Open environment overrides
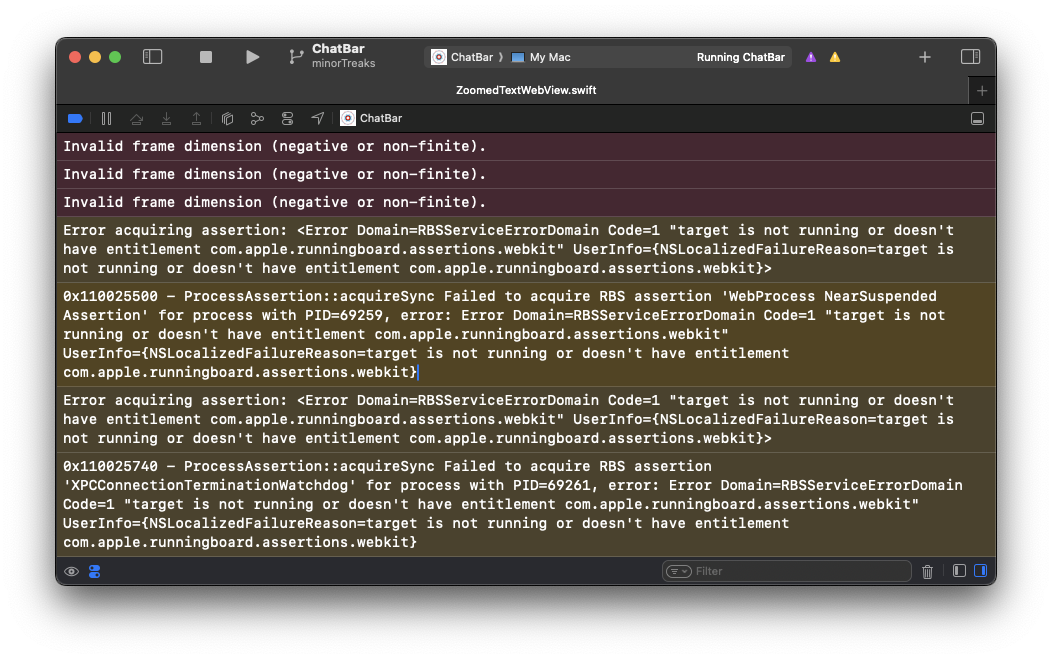Viewport: 1052px width, 659px height. pos(288,118)
